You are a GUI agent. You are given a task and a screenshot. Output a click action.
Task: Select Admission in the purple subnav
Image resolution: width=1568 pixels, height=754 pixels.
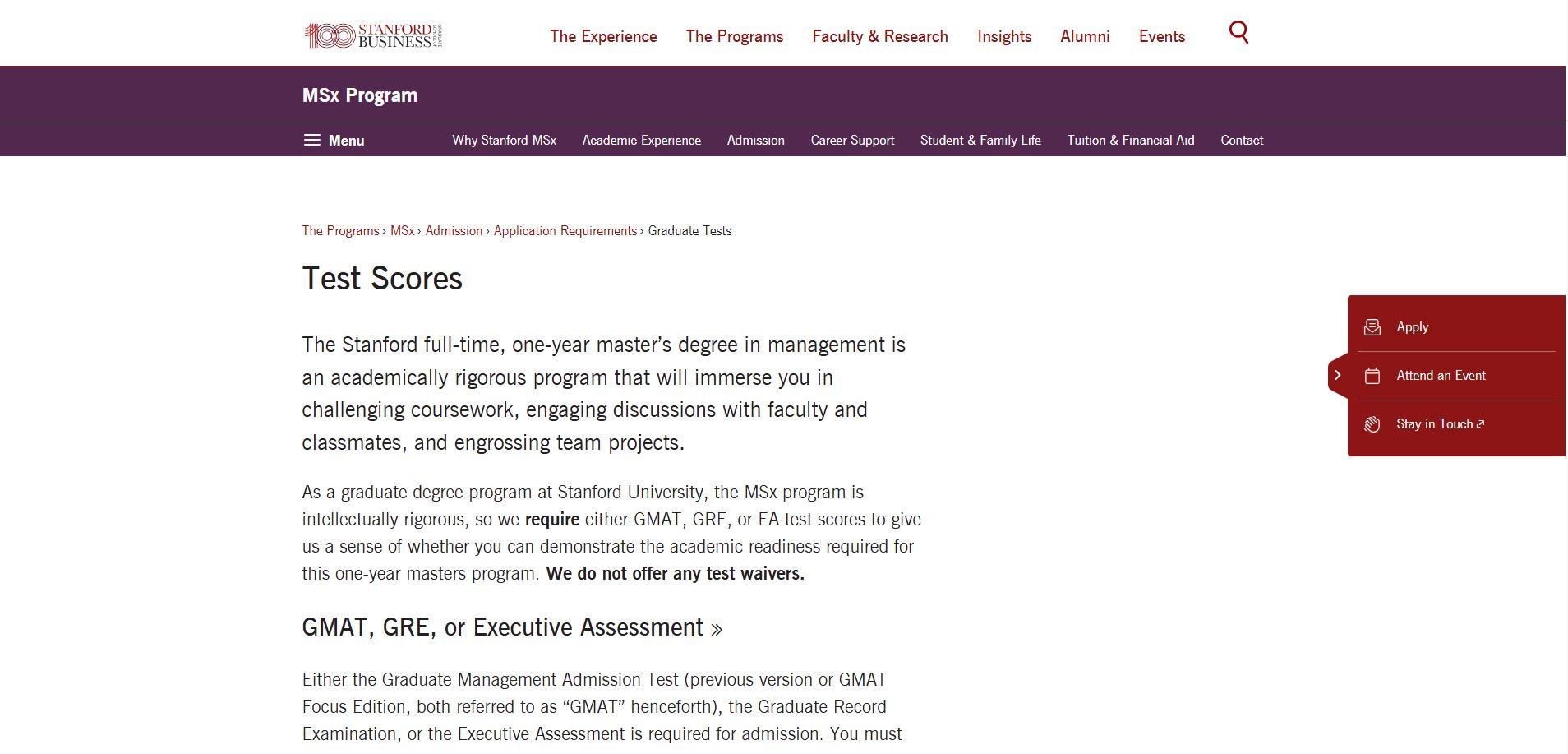pos(755,141)
